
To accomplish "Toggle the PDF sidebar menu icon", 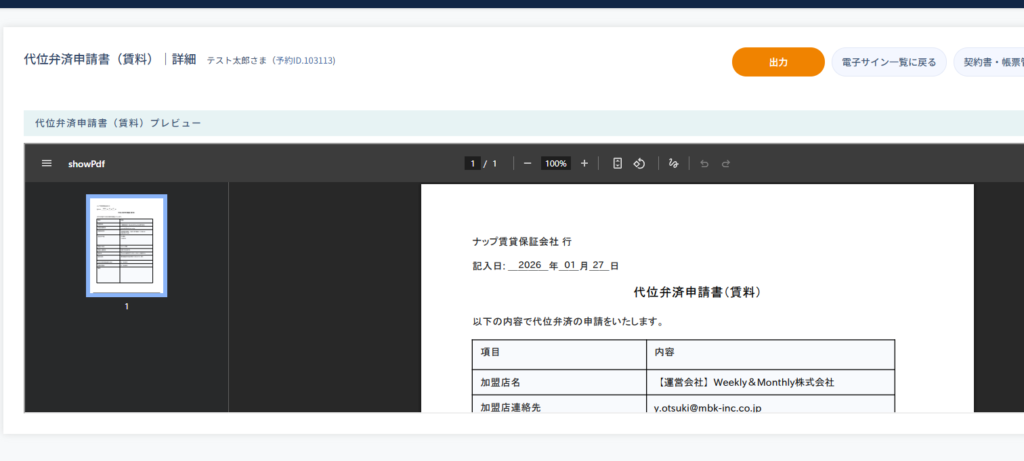I will (x=46, y=163).
